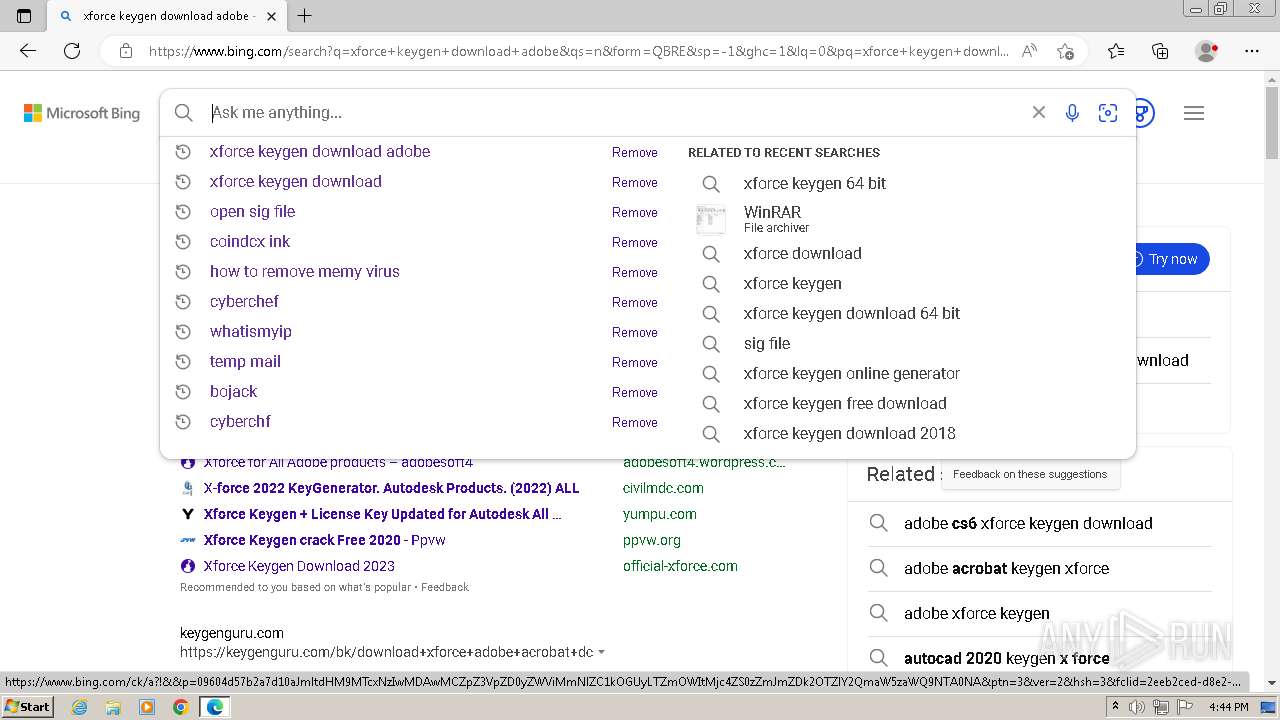Choose related search 'sig file'
1280x720 pixels.
[x=767, y=344]
